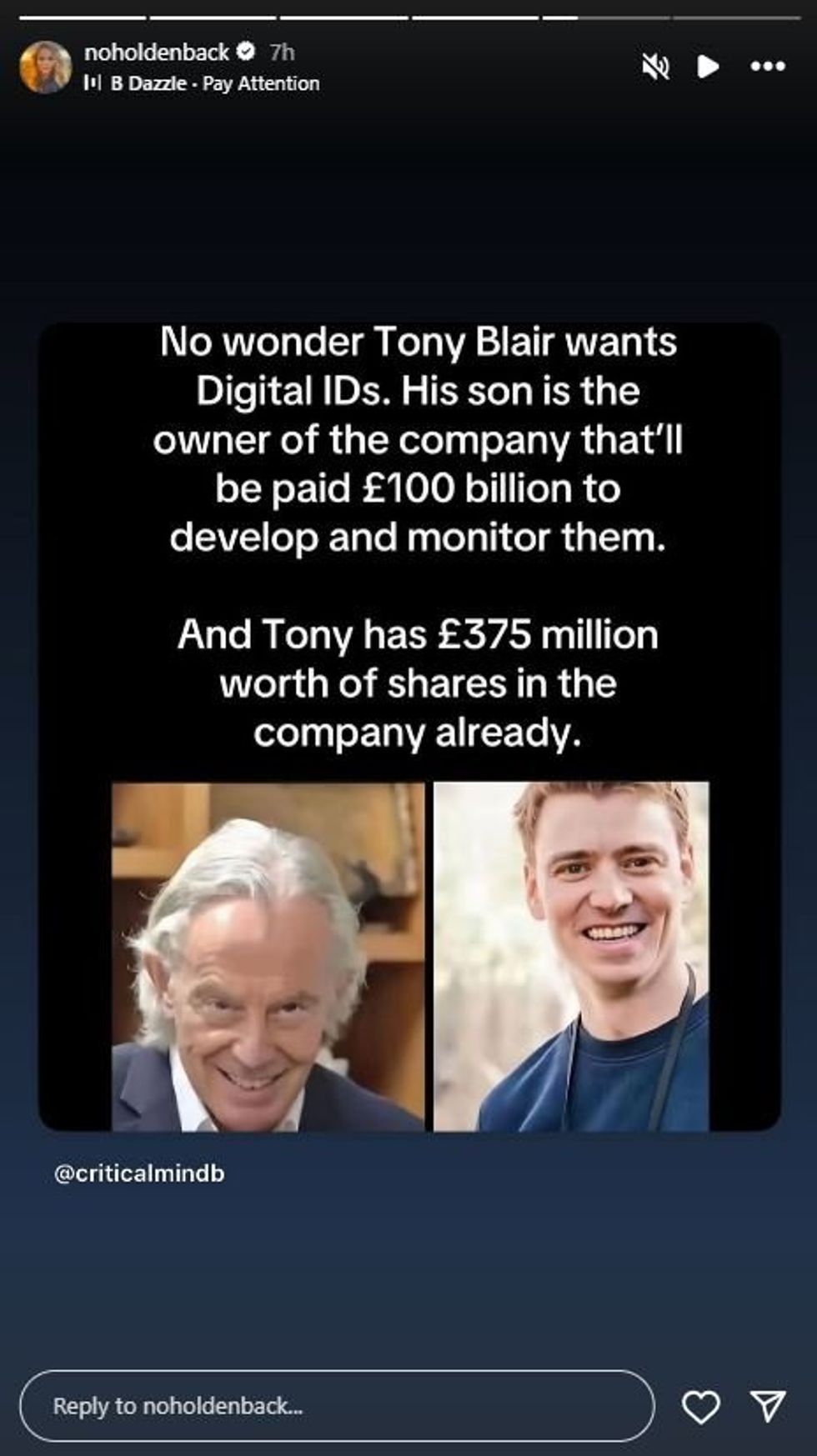Open B Dazzle - Pay Attention music label
817x1456 pixels.
tap(214, 83)
